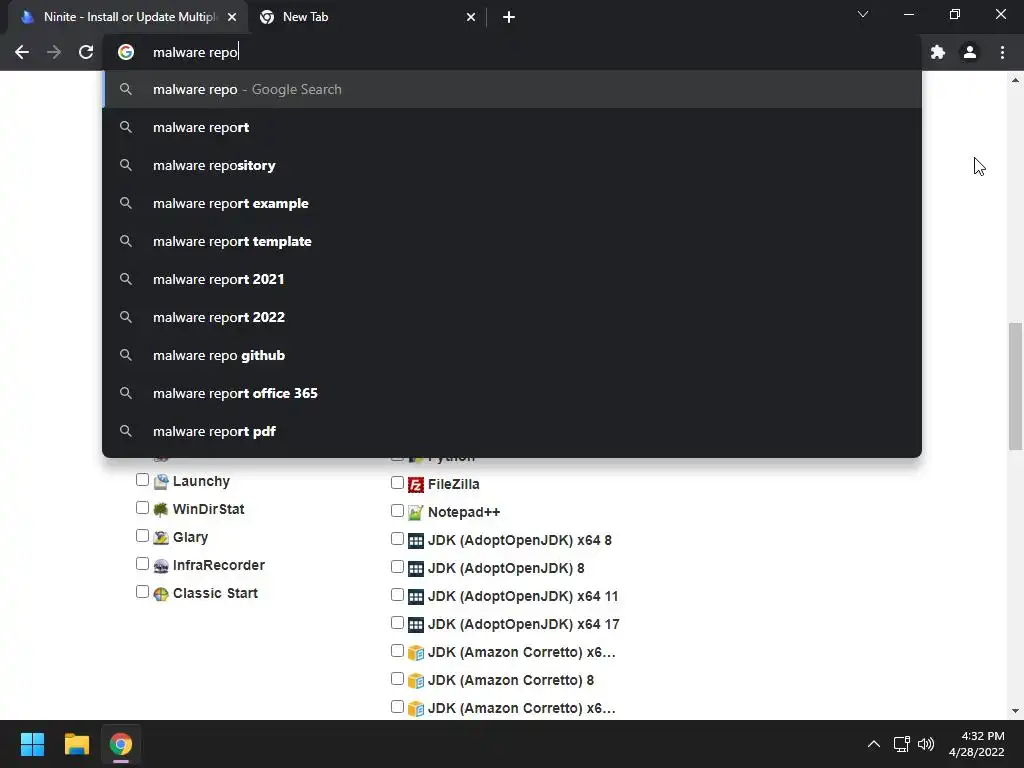Viewport: 1024px width, 768px height.
Task: Choose the 'malware repository' suggestion
Action: pyautogui.click(x=512, y=165)
